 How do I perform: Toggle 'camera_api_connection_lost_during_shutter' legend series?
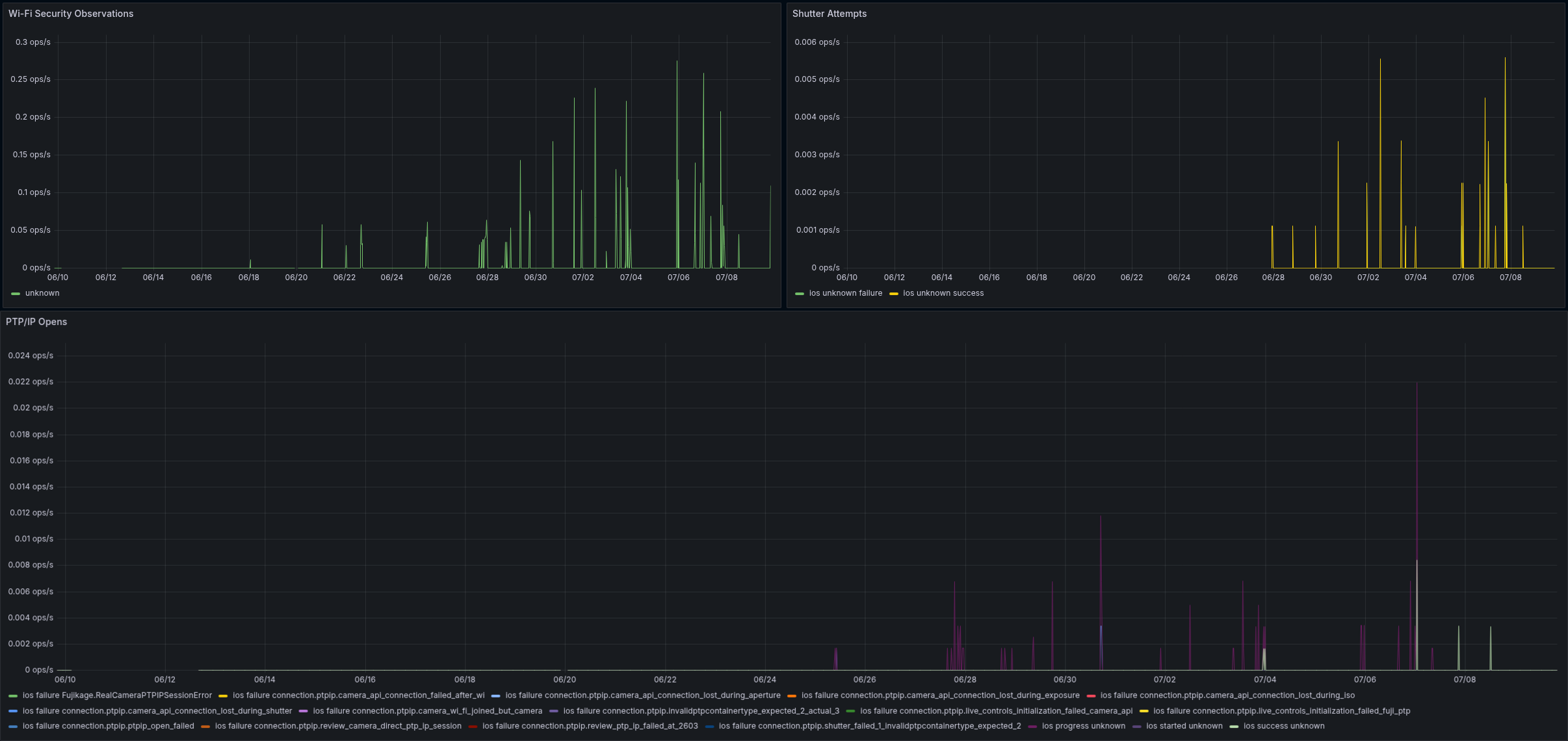pyautogui.click(x=157, y=711)
